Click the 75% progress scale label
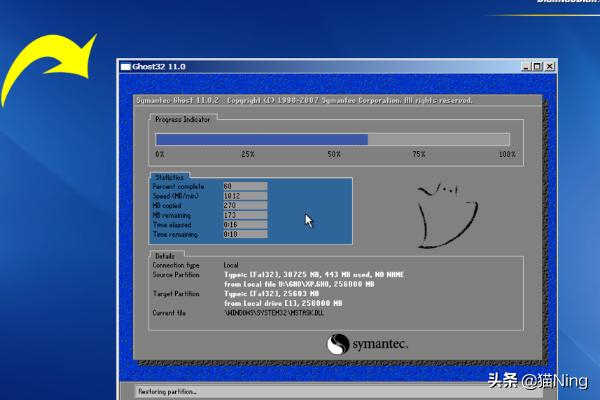The image size is (600, 400). point(419,154)
